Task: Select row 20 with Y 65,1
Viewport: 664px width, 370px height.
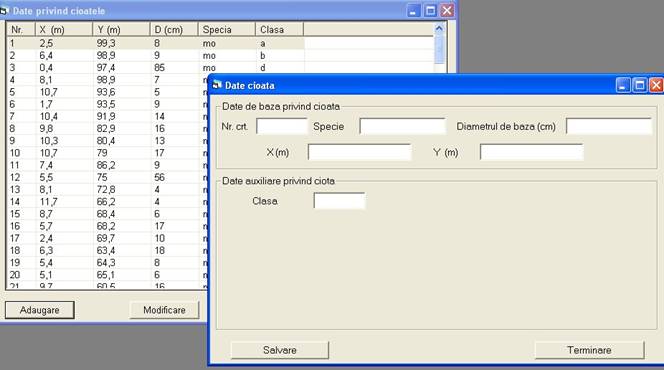Action: pos(107,275)
